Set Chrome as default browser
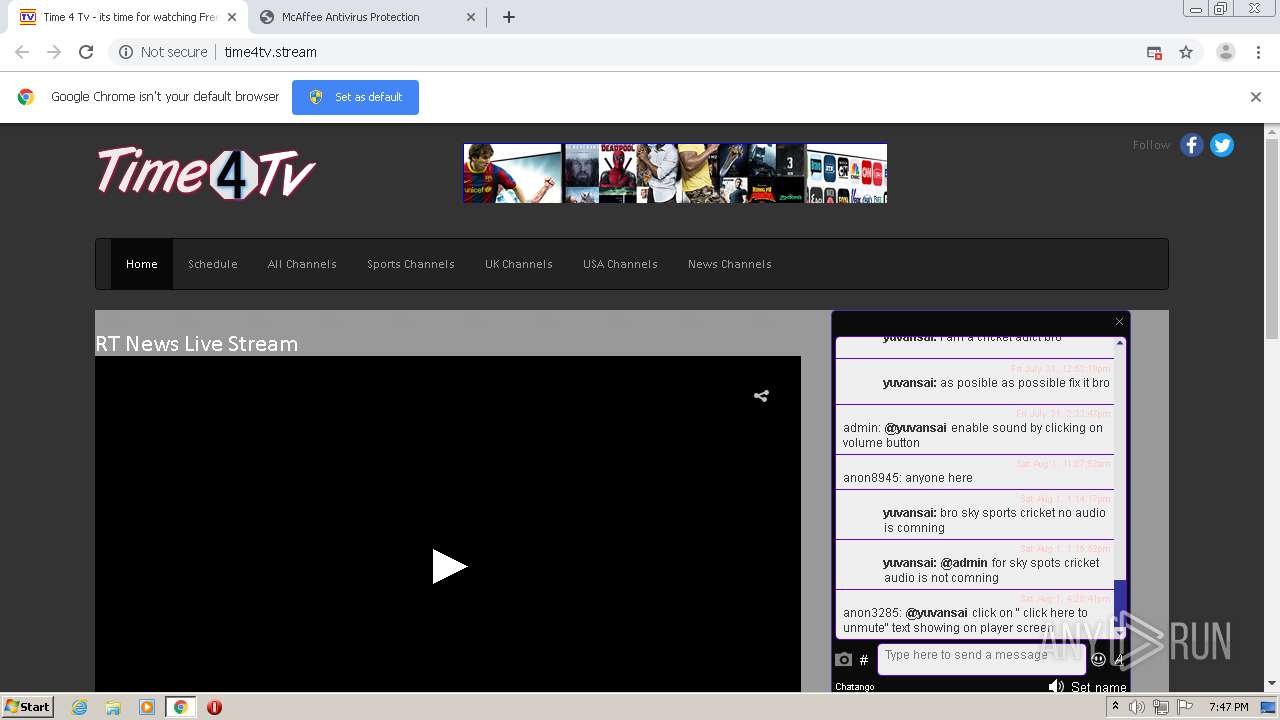Screen dimensions: 1280x720 point(355,97)
